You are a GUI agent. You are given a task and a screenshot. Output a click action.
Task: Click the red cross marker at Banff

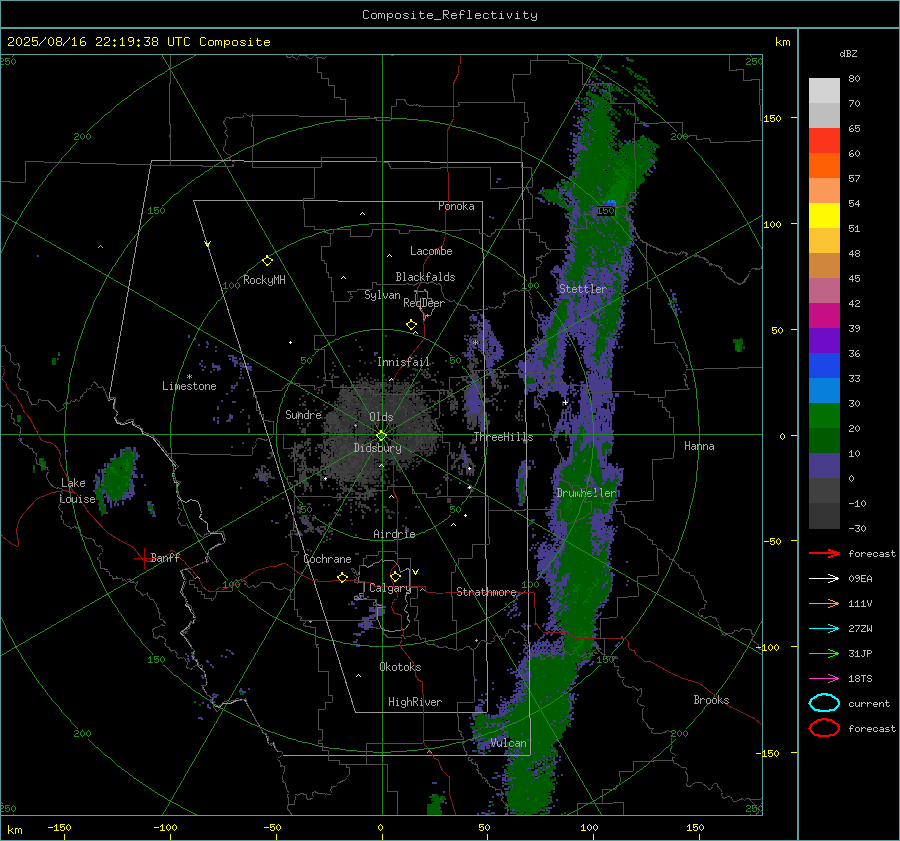143,558
